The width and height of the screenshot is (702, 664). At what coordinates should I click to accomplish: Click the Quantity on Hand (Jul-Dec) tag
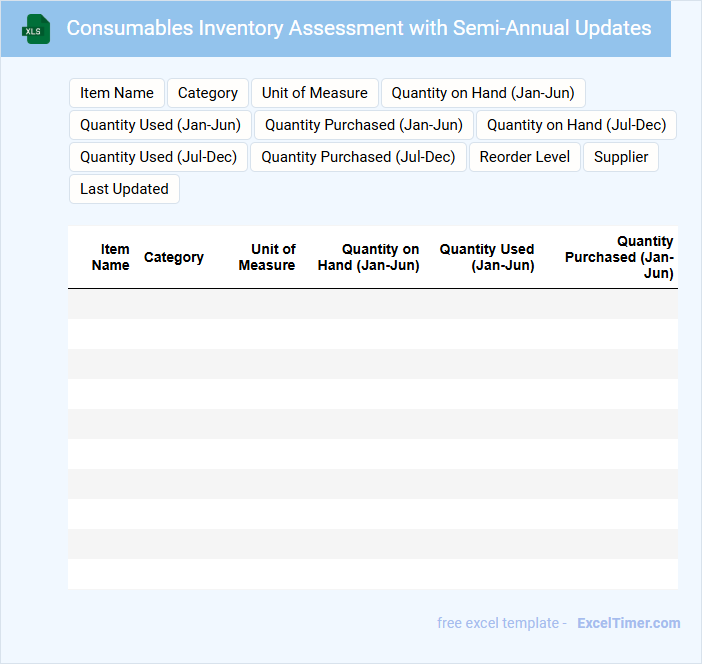pos(576,125)
